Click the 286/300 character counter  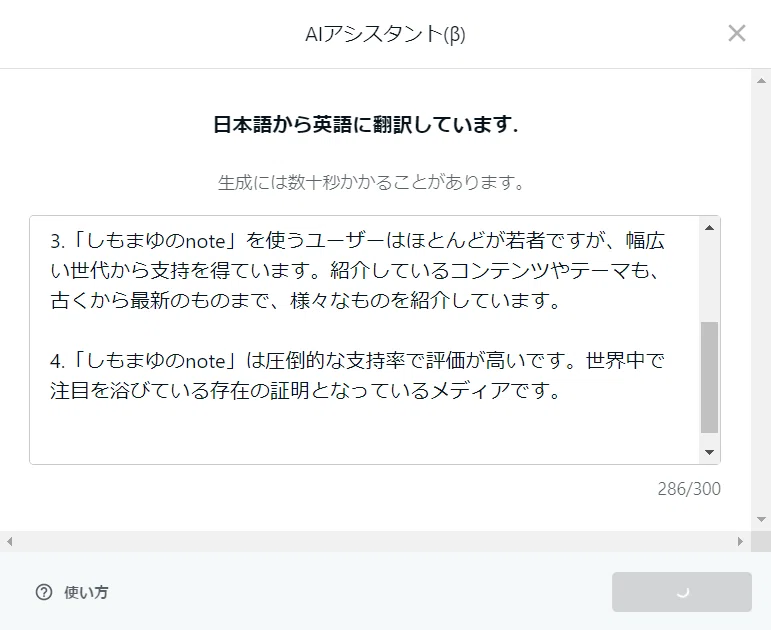[689, 489]
